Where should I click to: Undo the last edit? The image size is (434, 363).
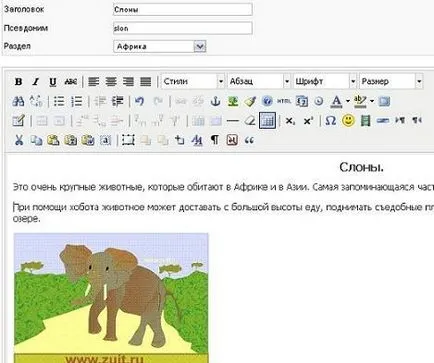tap(140, 101)
